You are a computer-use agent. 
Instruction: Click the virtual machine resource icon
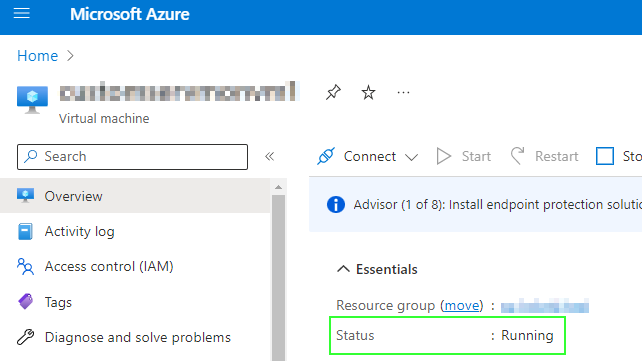32,99
